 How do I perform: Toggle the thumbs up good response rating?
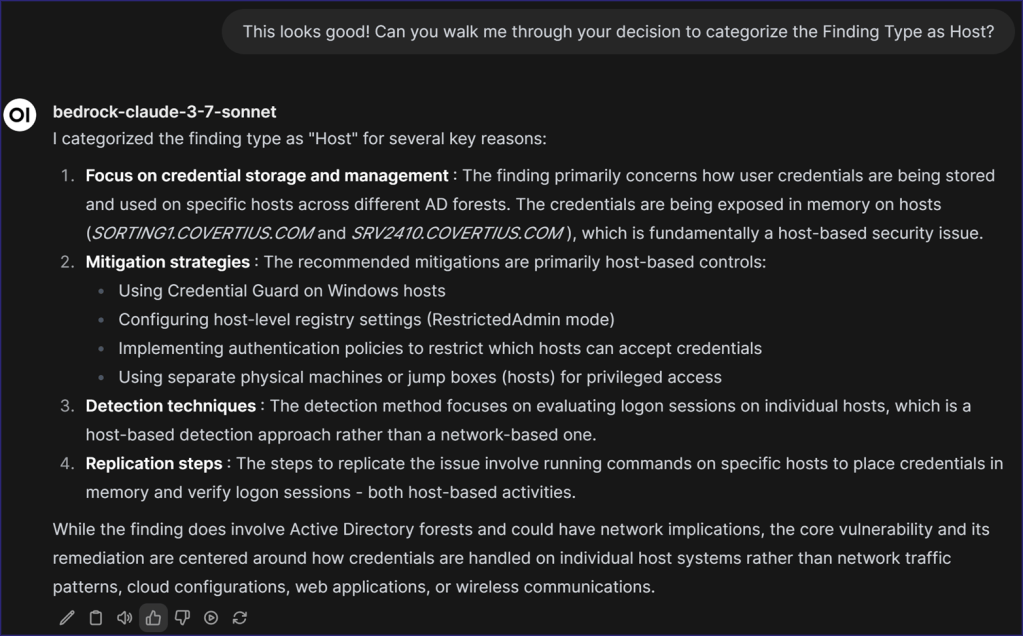pos(153,618)
